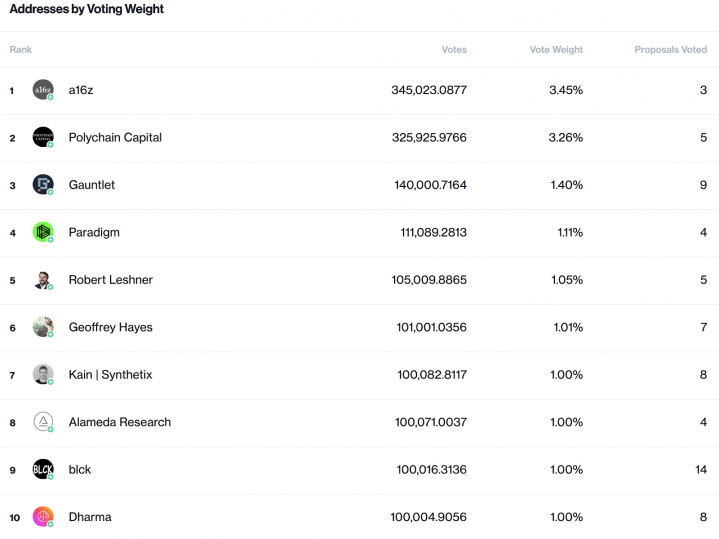This screenshot has height=539, width=719.
Task: Select blck's 14 proposals voted value
Action: click(x=700, y=470)
